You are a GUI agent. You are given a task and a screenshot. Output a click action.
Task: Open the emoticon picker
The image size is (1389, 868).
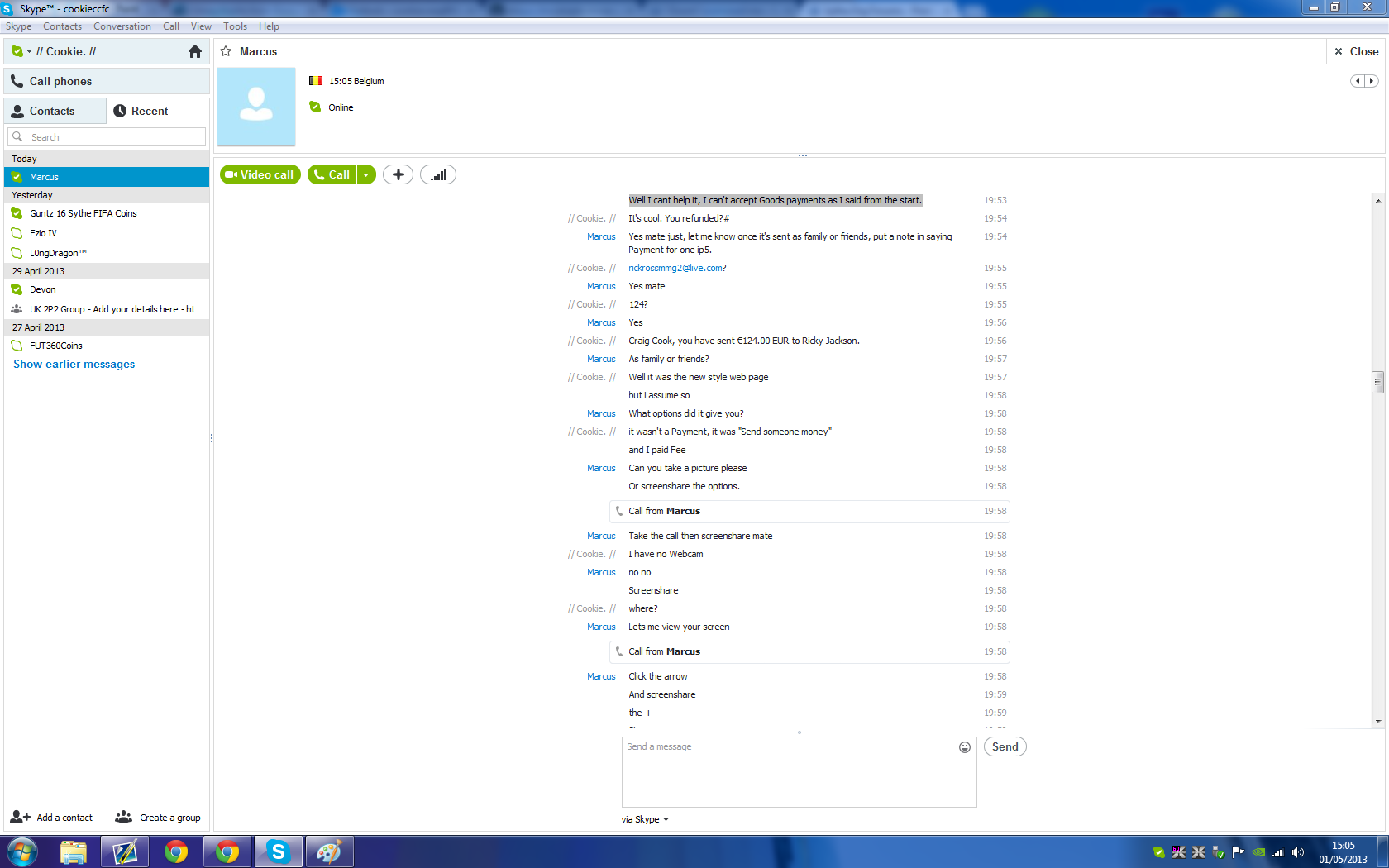tap(965, 747)
